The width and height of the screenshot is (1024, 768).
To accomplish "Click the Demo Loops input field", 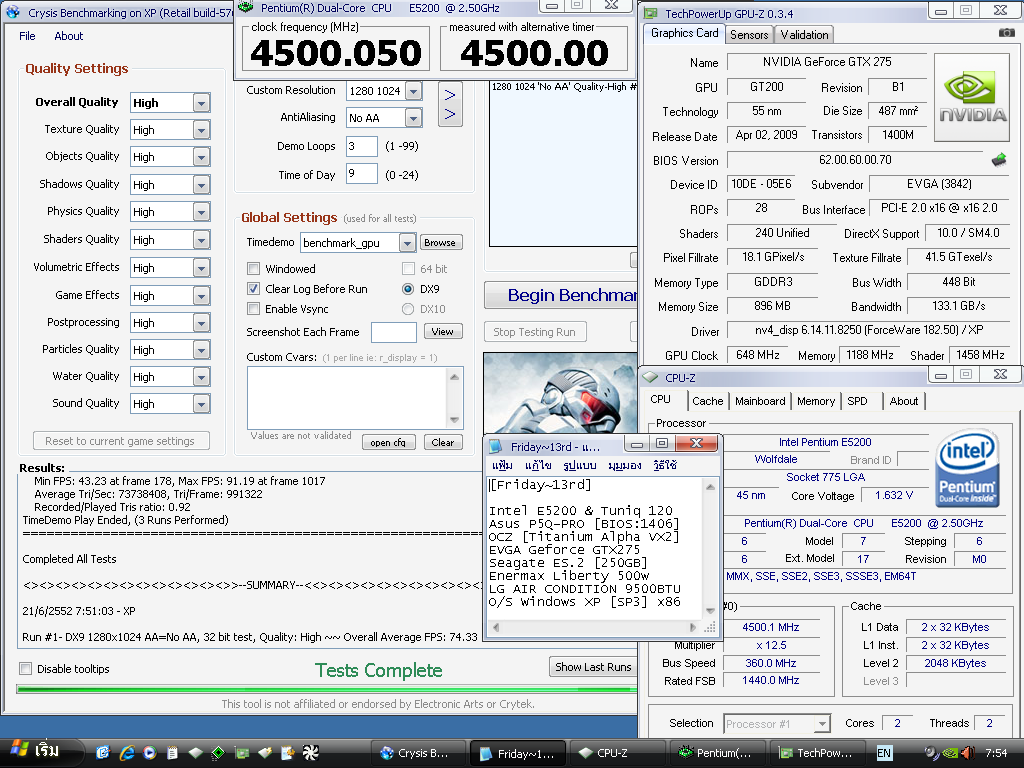I will point(362,146).
